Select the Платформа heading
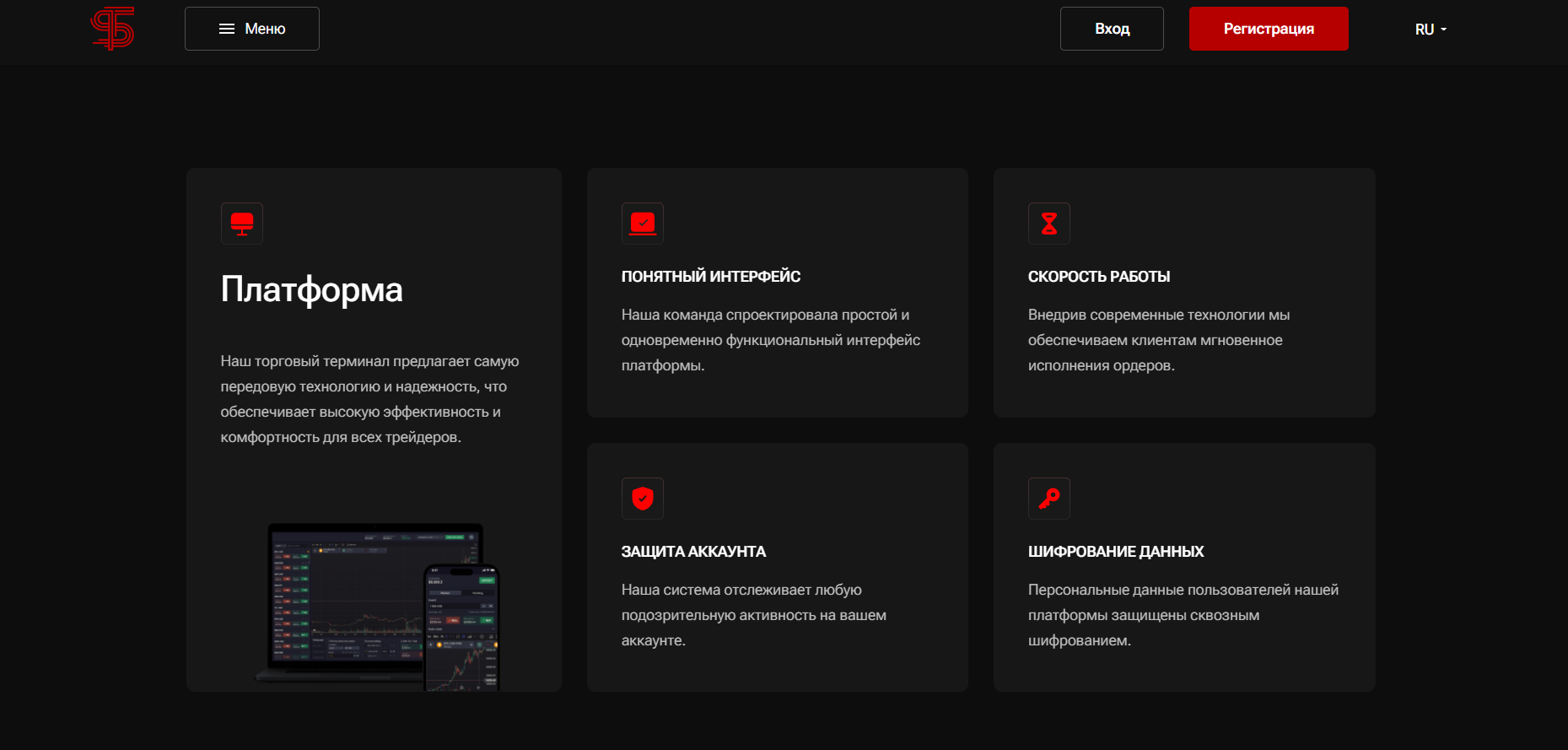The width and height of the screenshot is (1568, 750). (311, 289)
